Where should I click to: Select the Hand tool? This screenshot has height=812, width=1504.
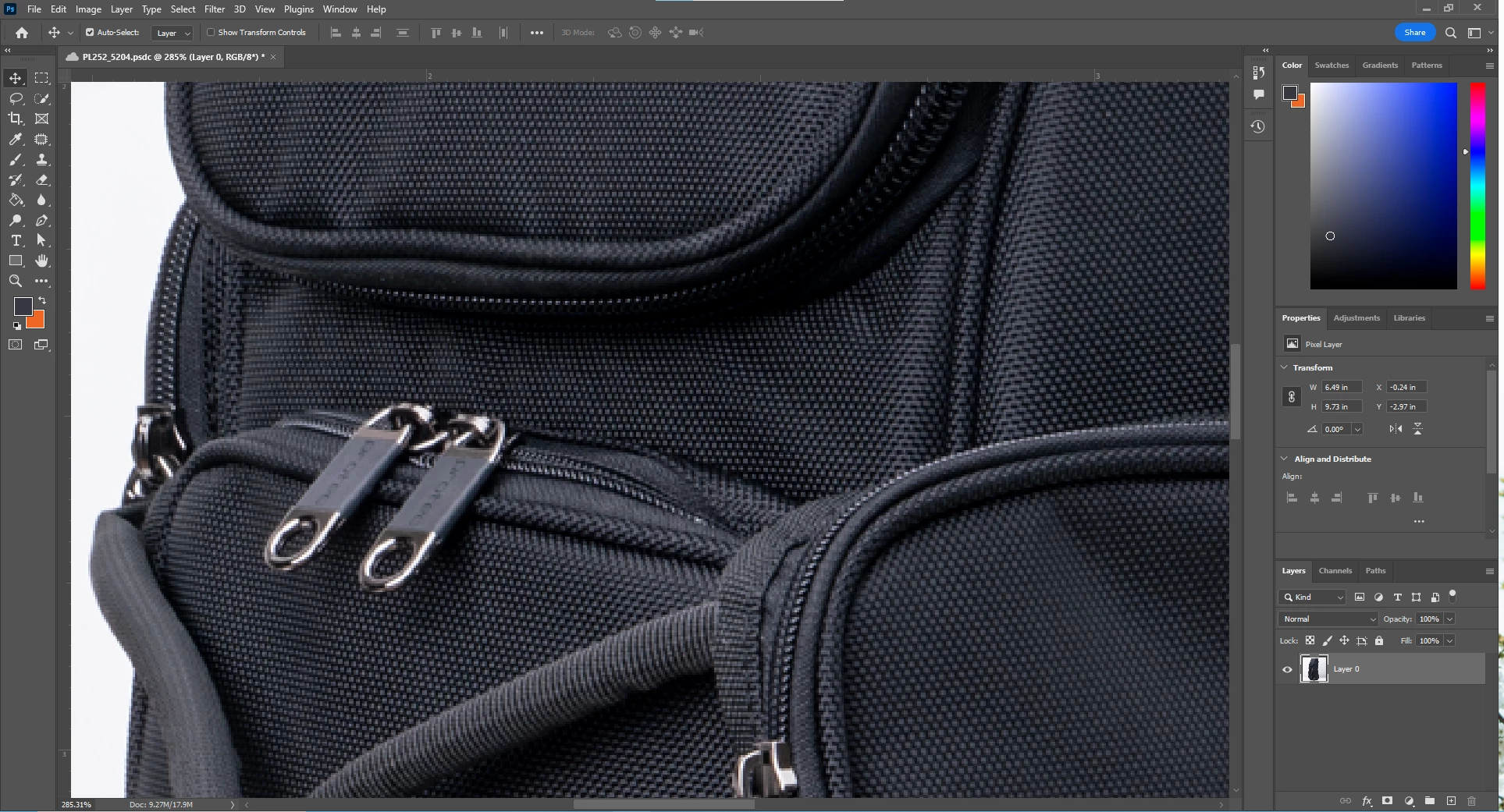(x=41, y=261)
